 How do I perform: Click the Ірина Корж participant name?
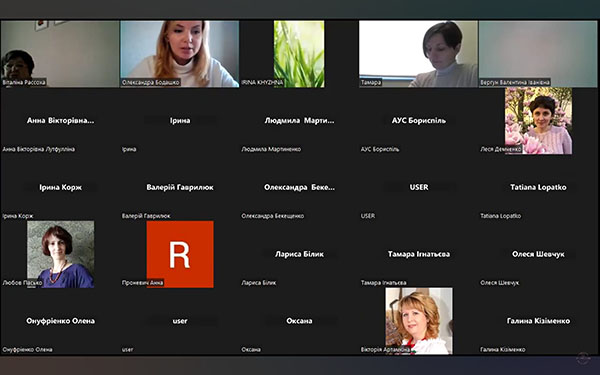click(x=60, y=187)
